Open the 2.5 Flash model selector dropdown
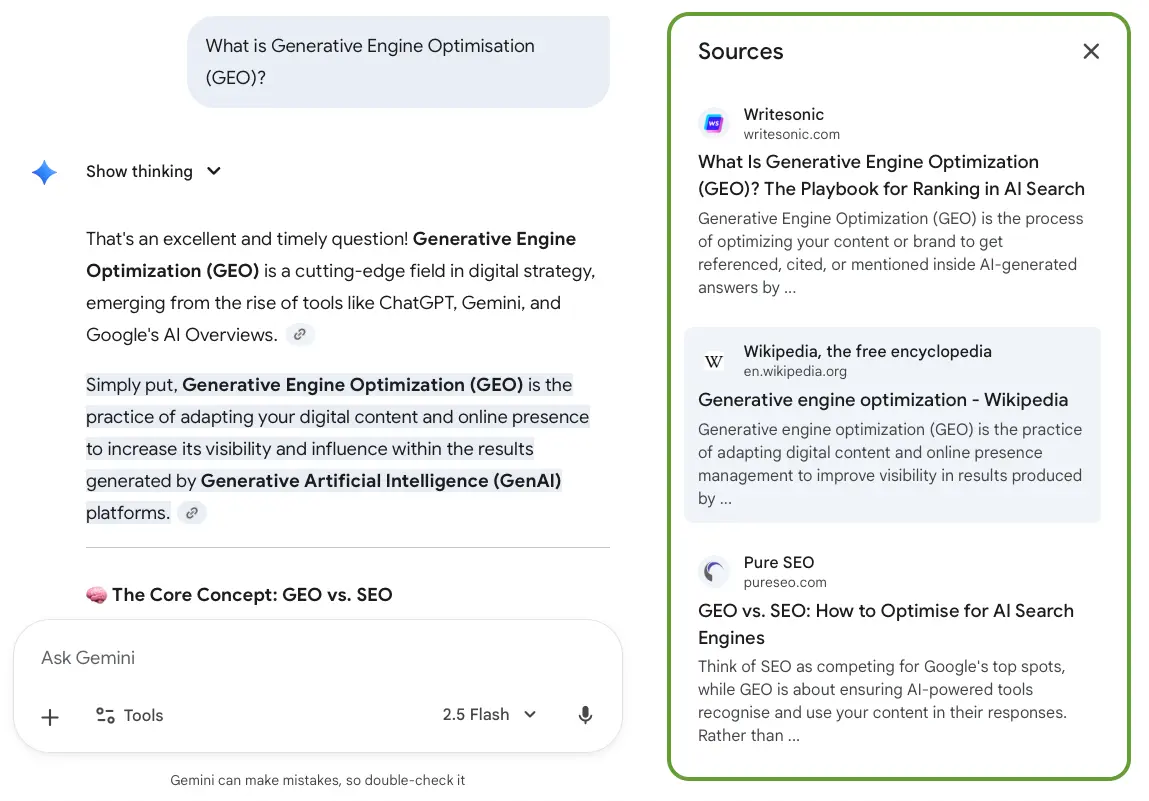 [x=489, y=714]
